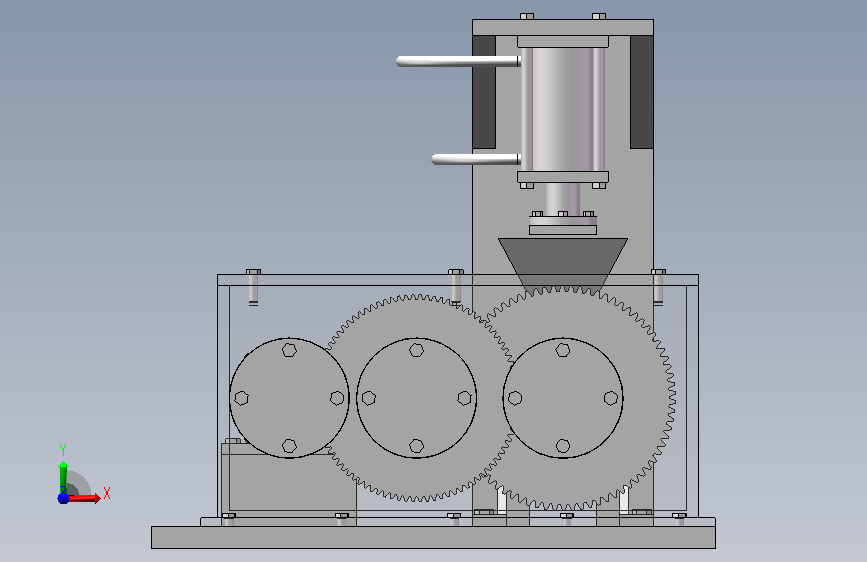Screen dimensions: 867x562
Task: Click the green Y axis arrow of the triad
Action: coord(63,475)
